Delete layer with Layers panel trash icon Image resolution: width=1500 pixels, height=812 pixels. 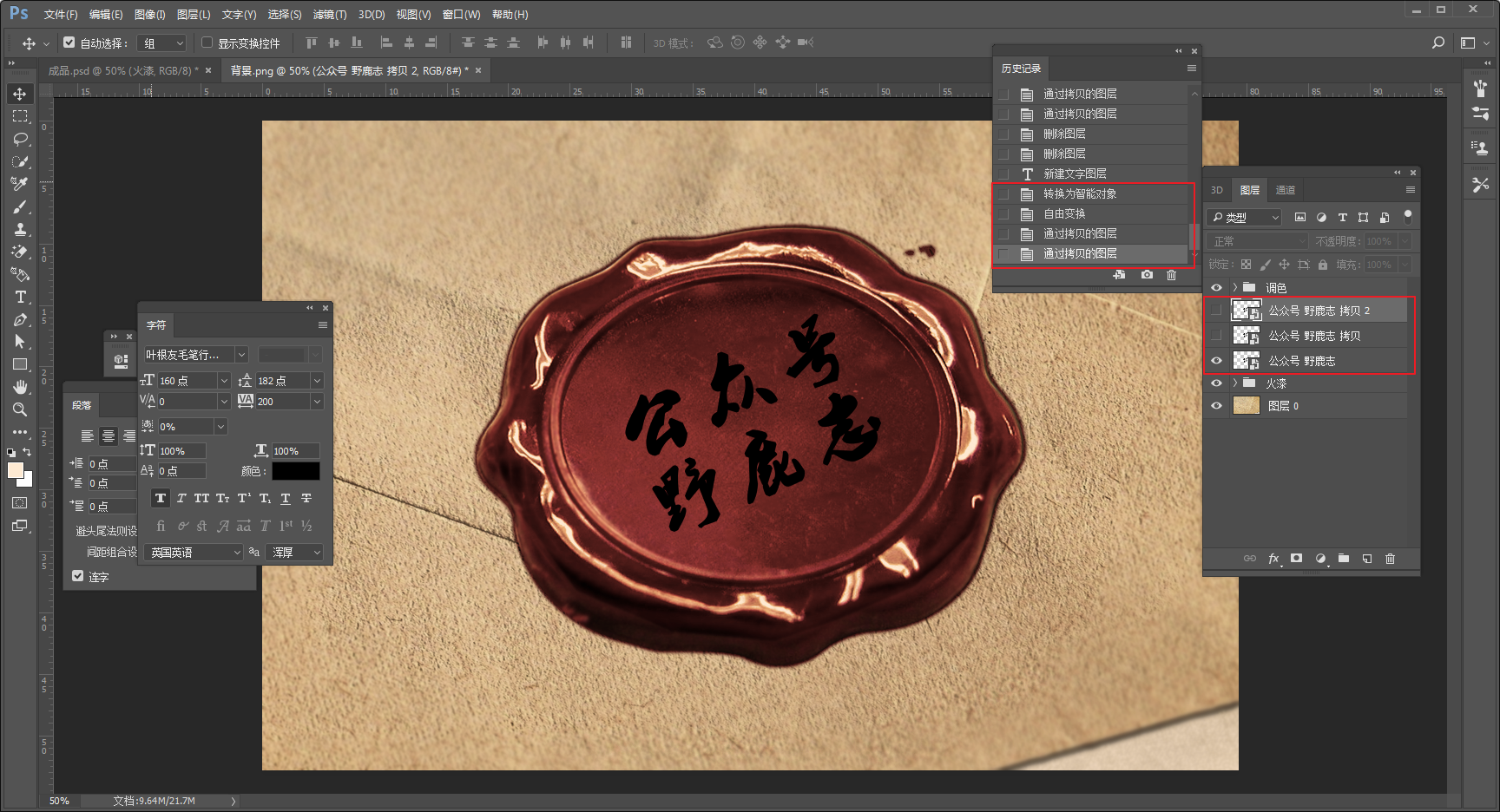point(1390,559)
